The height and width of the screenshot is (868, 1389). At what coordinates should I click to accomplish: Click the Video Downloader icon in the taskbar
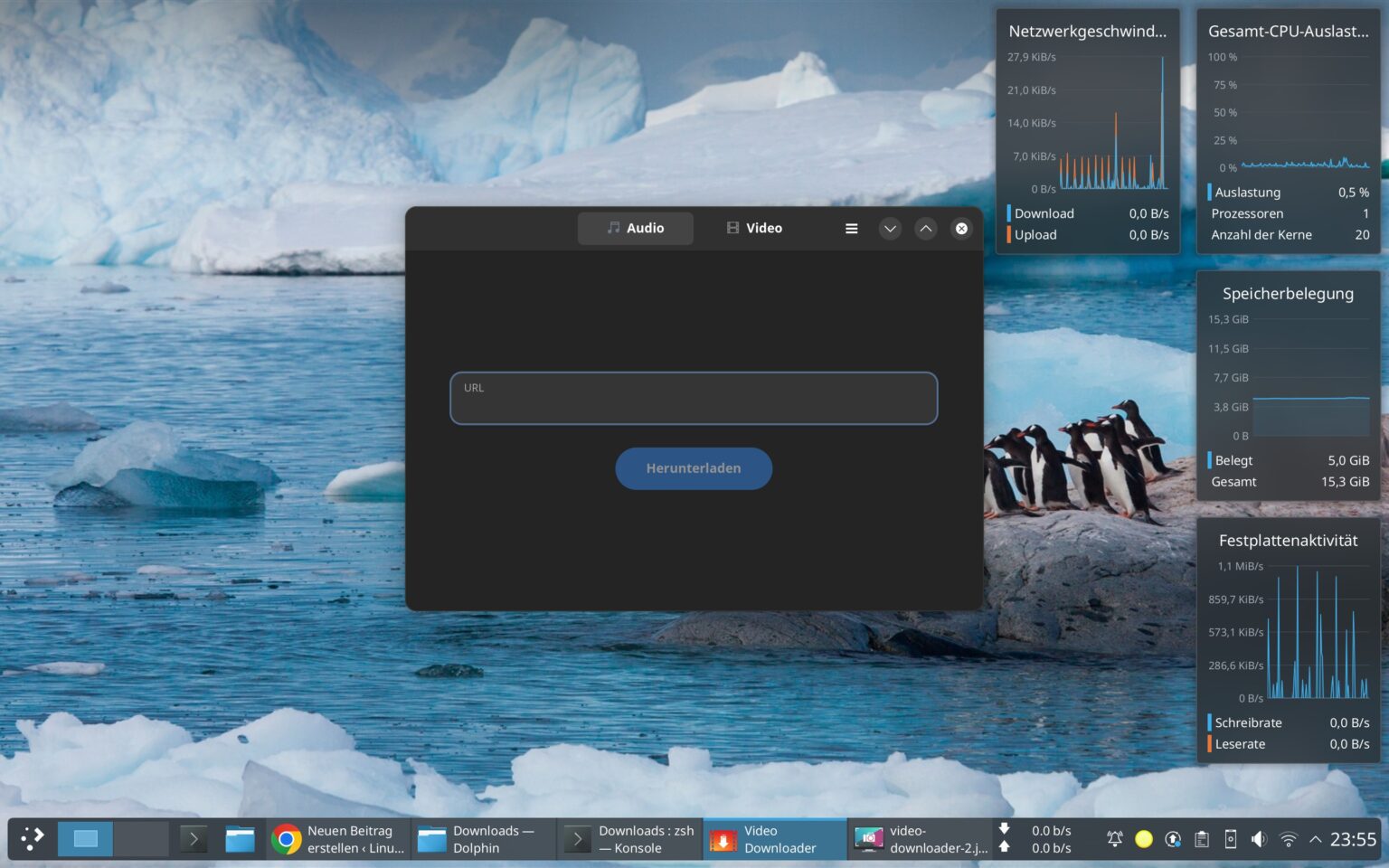(724, 839)
